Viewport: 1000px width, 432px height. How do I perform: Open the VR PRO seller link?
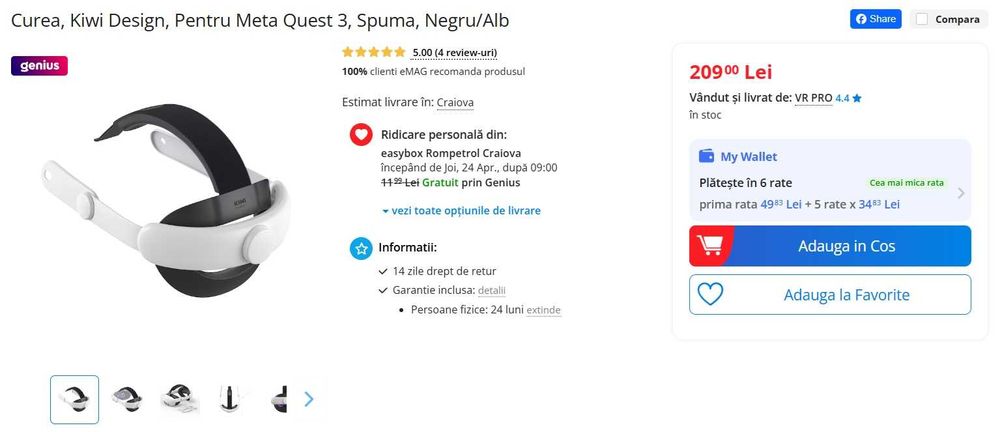[813, 98]
